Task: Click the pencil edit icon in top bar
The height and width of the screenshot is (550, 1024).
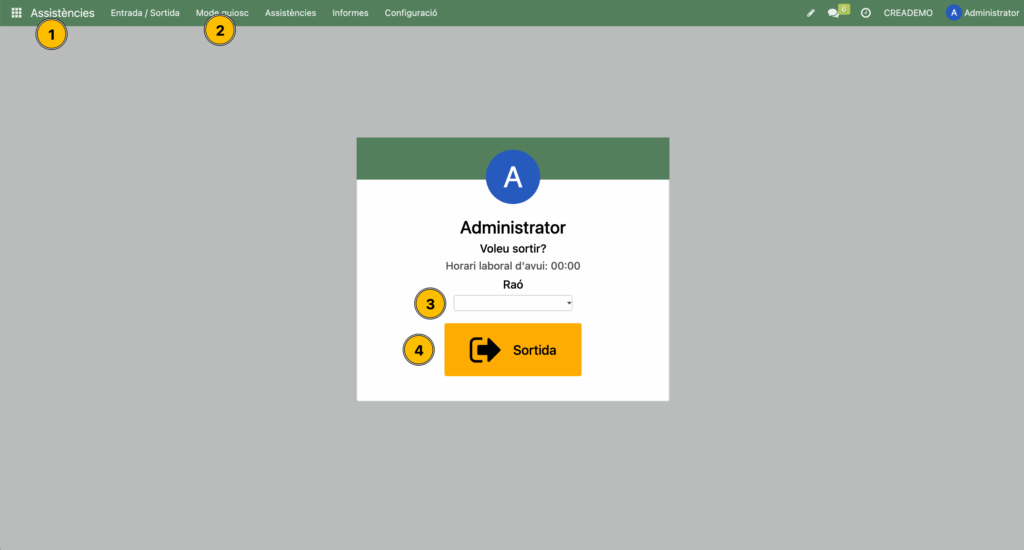Action: (811, 13)
